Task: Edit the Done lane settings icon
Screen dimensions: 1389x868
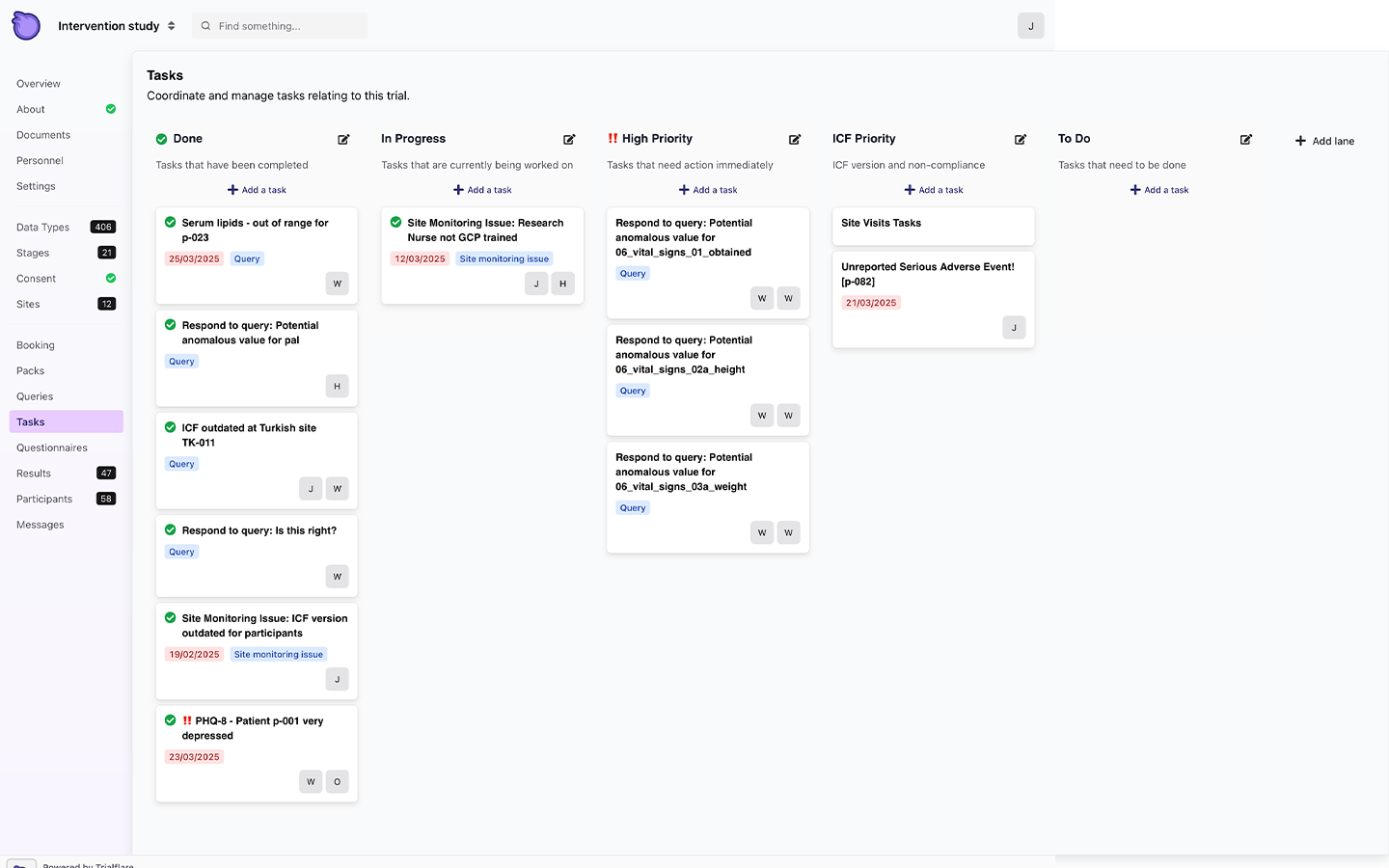Action: (343, 140)
